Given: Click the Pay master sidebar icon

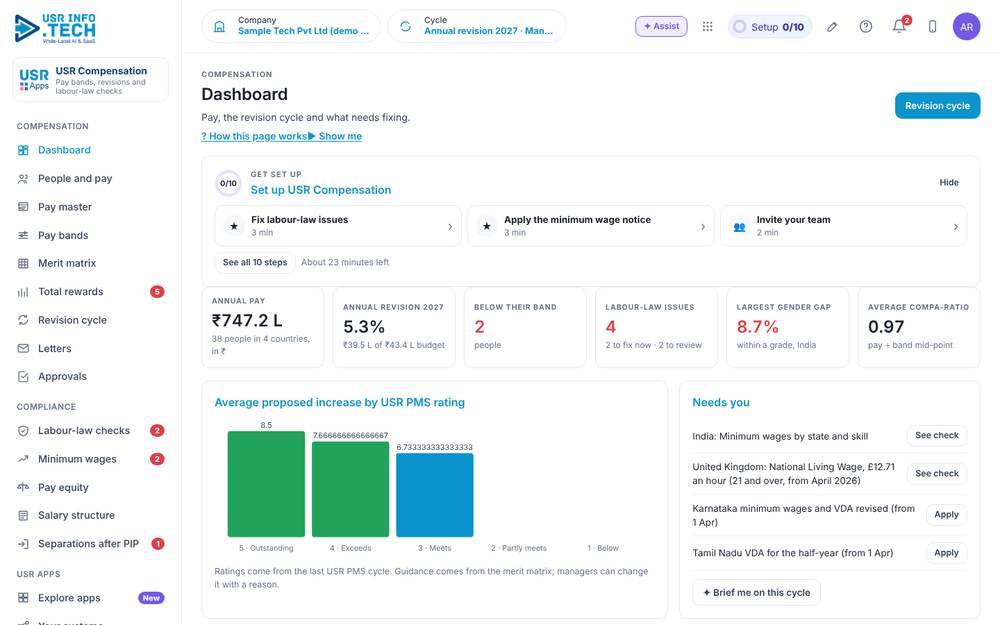Looking at the screenshot, I should pyautogui.click(x=23, y=207).
